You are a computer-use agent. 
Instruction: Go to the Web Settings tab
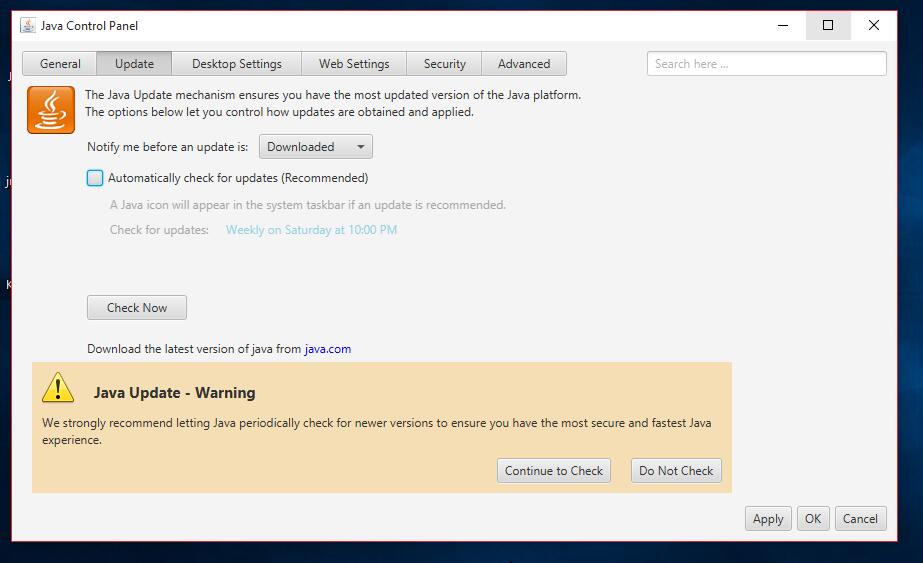354,64
